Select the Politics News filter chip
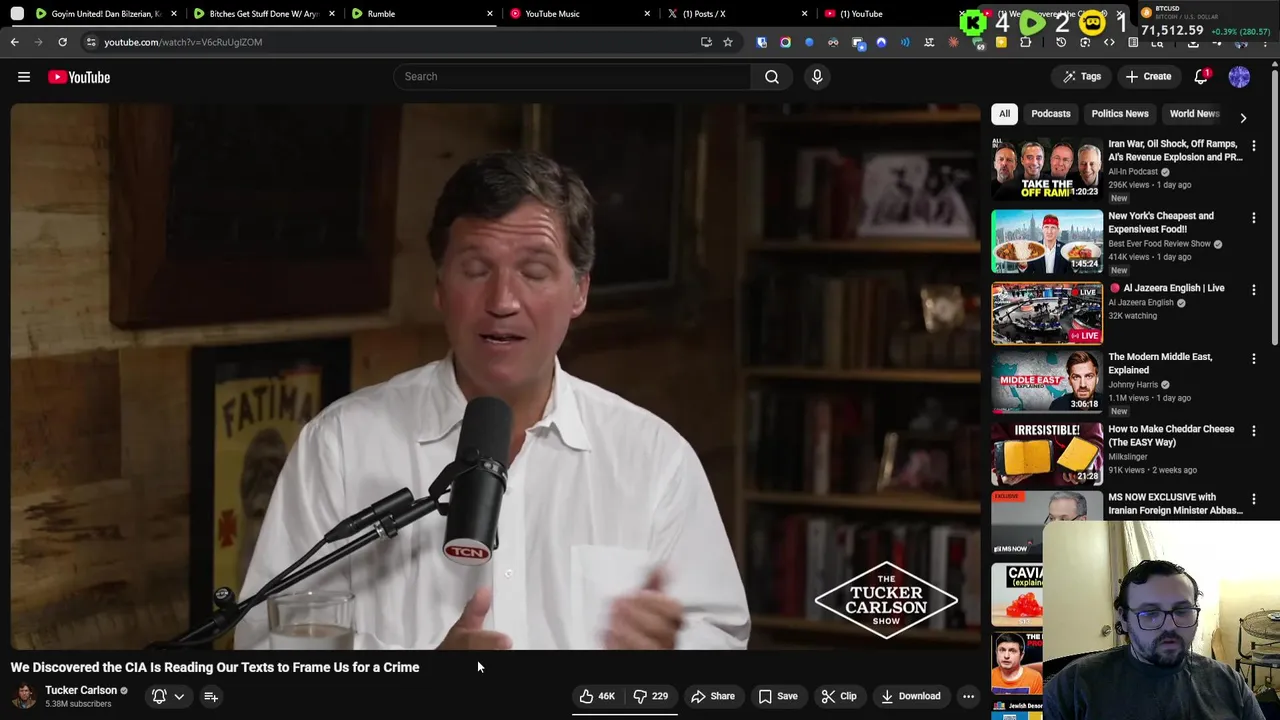 pos(1120,114)
